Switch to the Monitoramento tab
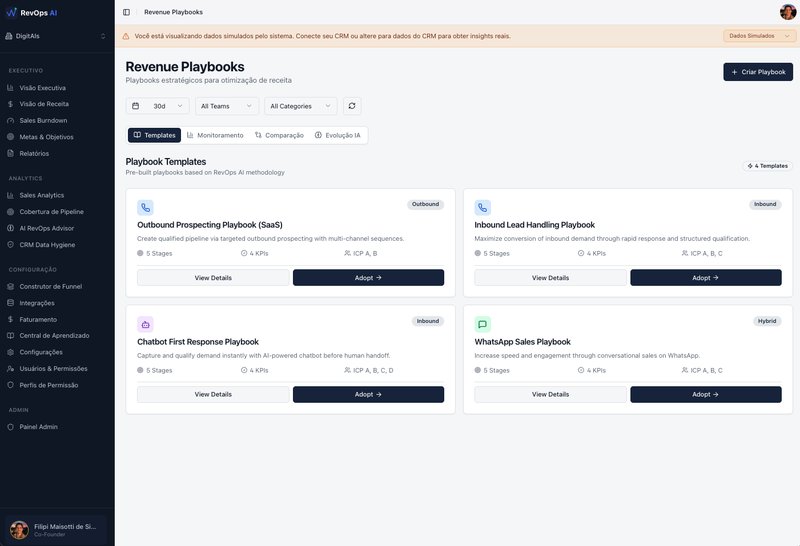This screenshot has height=546, width=800. [215, 135]
